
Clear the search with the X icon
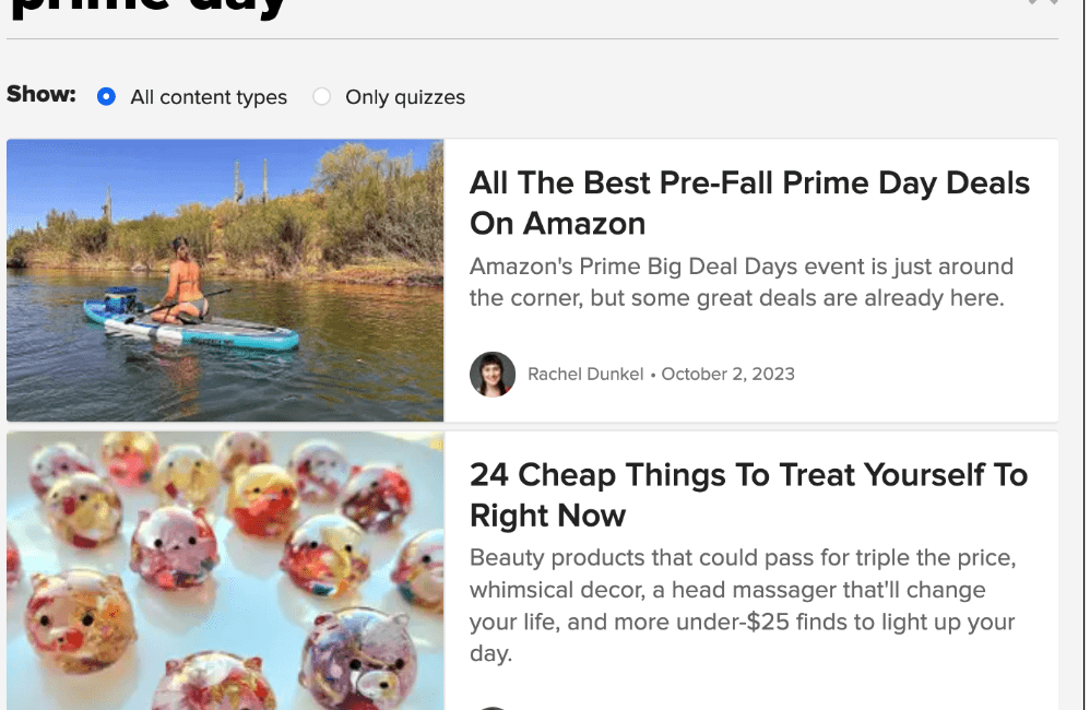pyautogui.click(x=1042, y=3)
